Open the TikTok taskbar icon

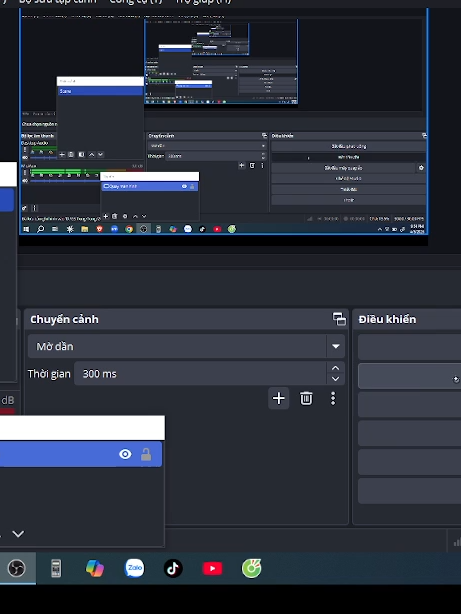click(173, 568)
